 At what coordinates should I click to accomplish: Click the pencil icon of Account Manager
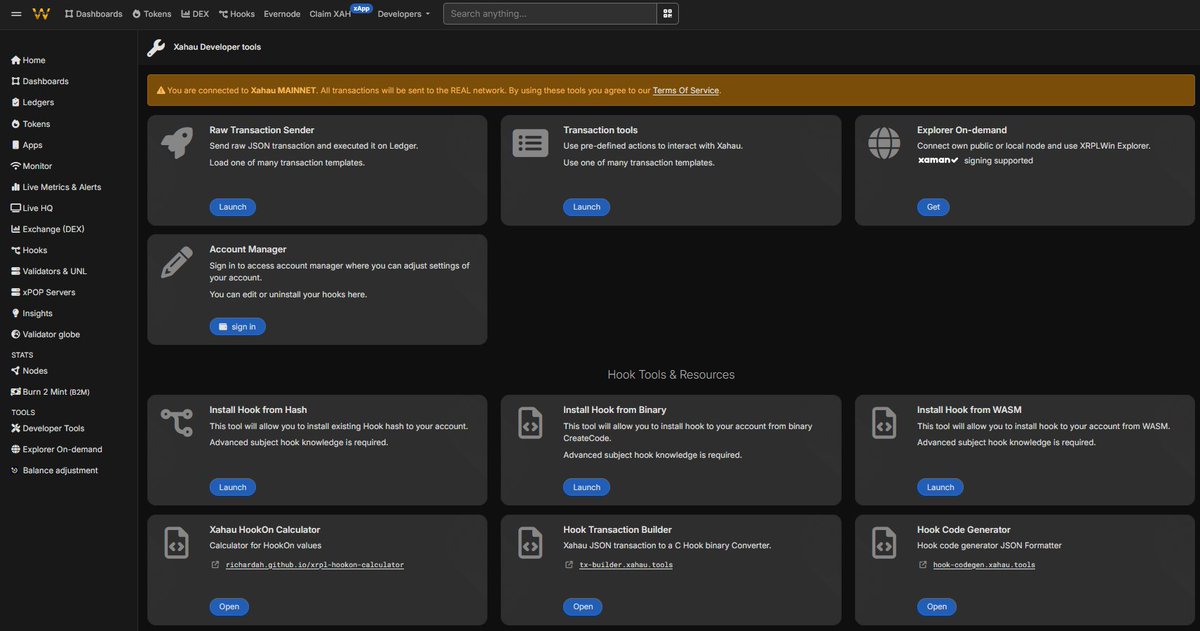coord(177,262)
